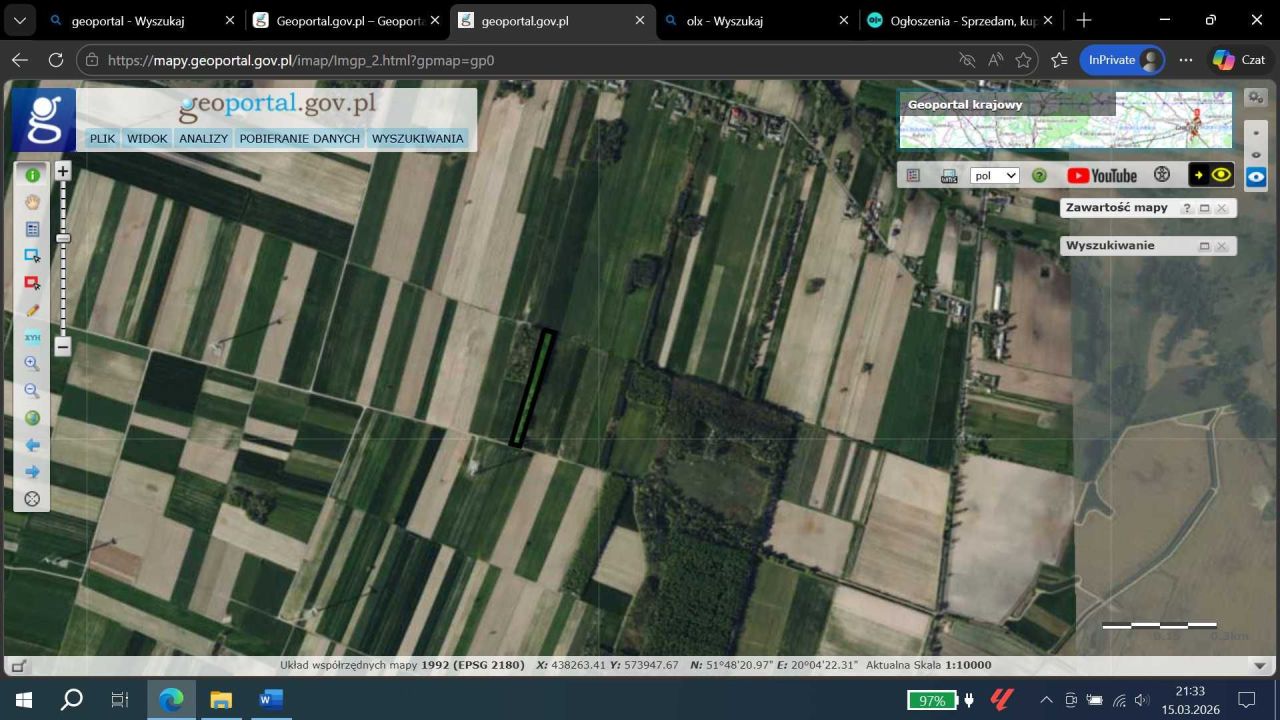
Task: Pick the pencil drawing tool
Action: (32, 310)
